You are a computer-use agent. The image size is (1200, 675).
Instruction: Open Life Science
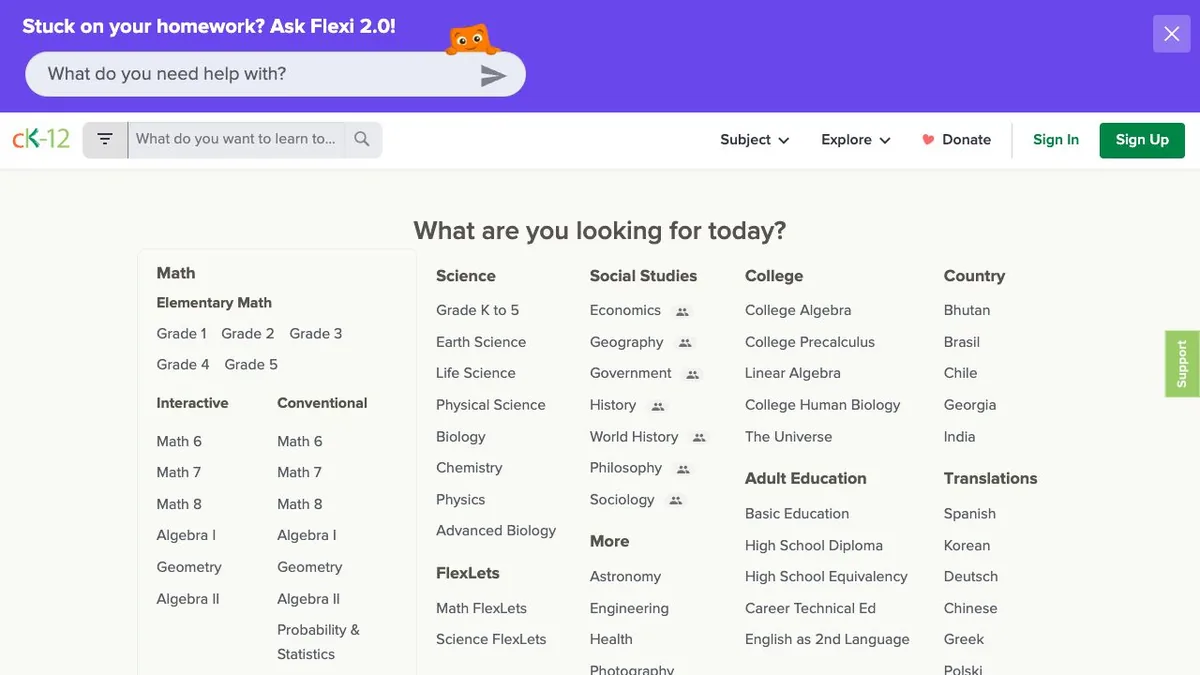click(476, 373)
